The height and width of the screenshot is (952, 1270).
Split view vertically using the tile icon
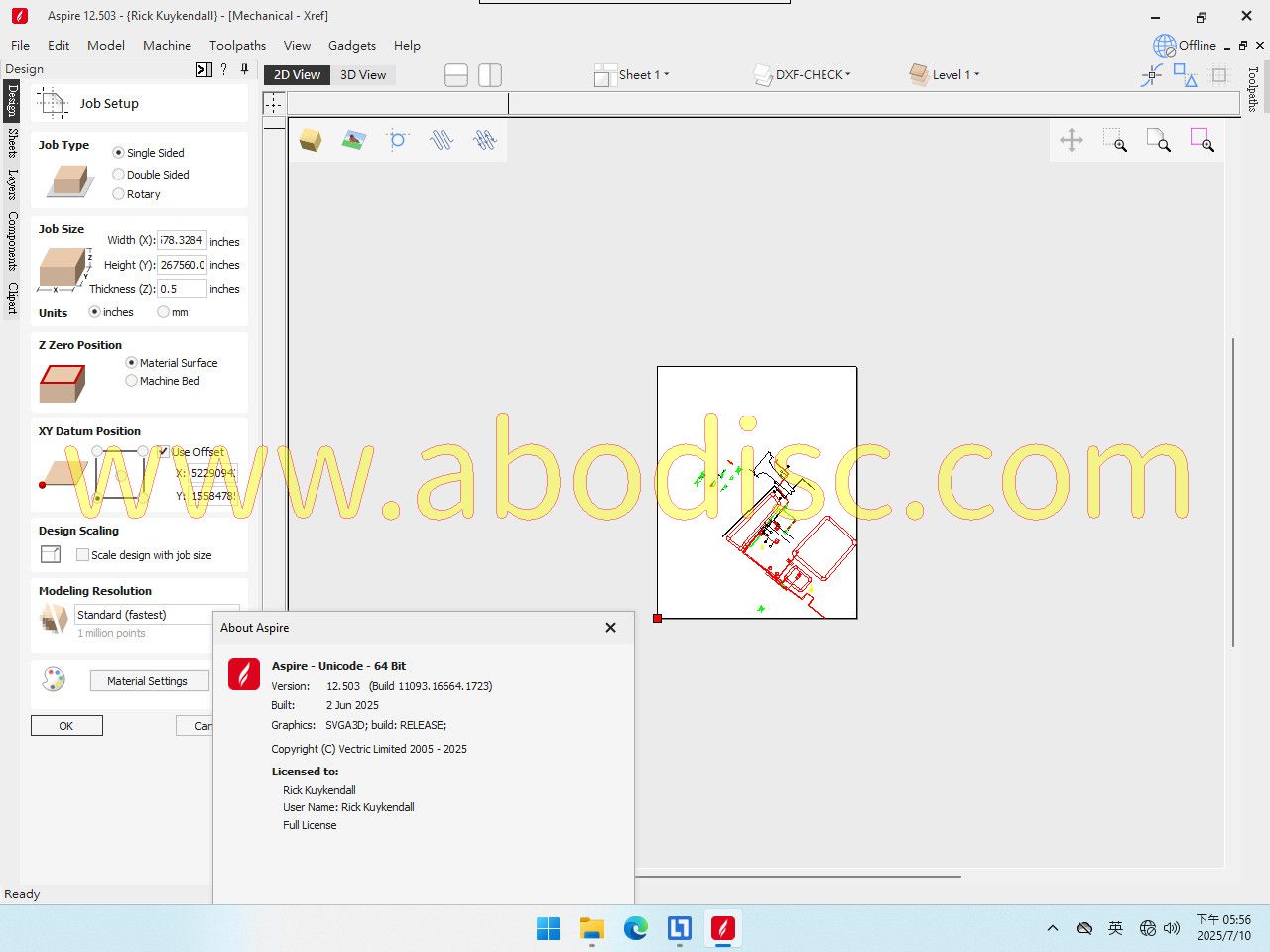coord(490,75)
